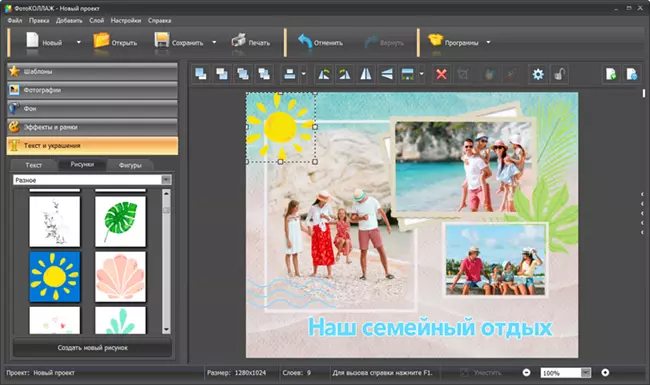Open object properties with the gear icon
Viewport: 650px width, 385px height.
538,74
